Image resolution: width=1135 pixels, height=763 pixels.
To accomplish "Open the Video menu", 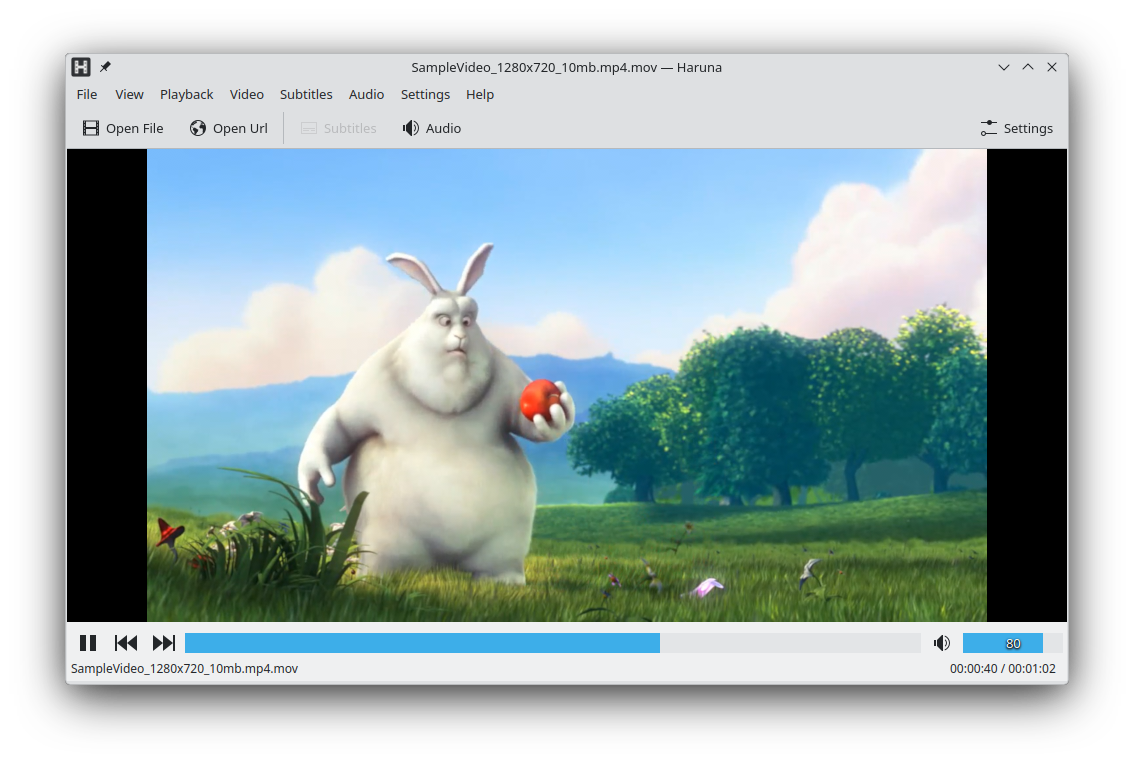I will coord(246,94).
